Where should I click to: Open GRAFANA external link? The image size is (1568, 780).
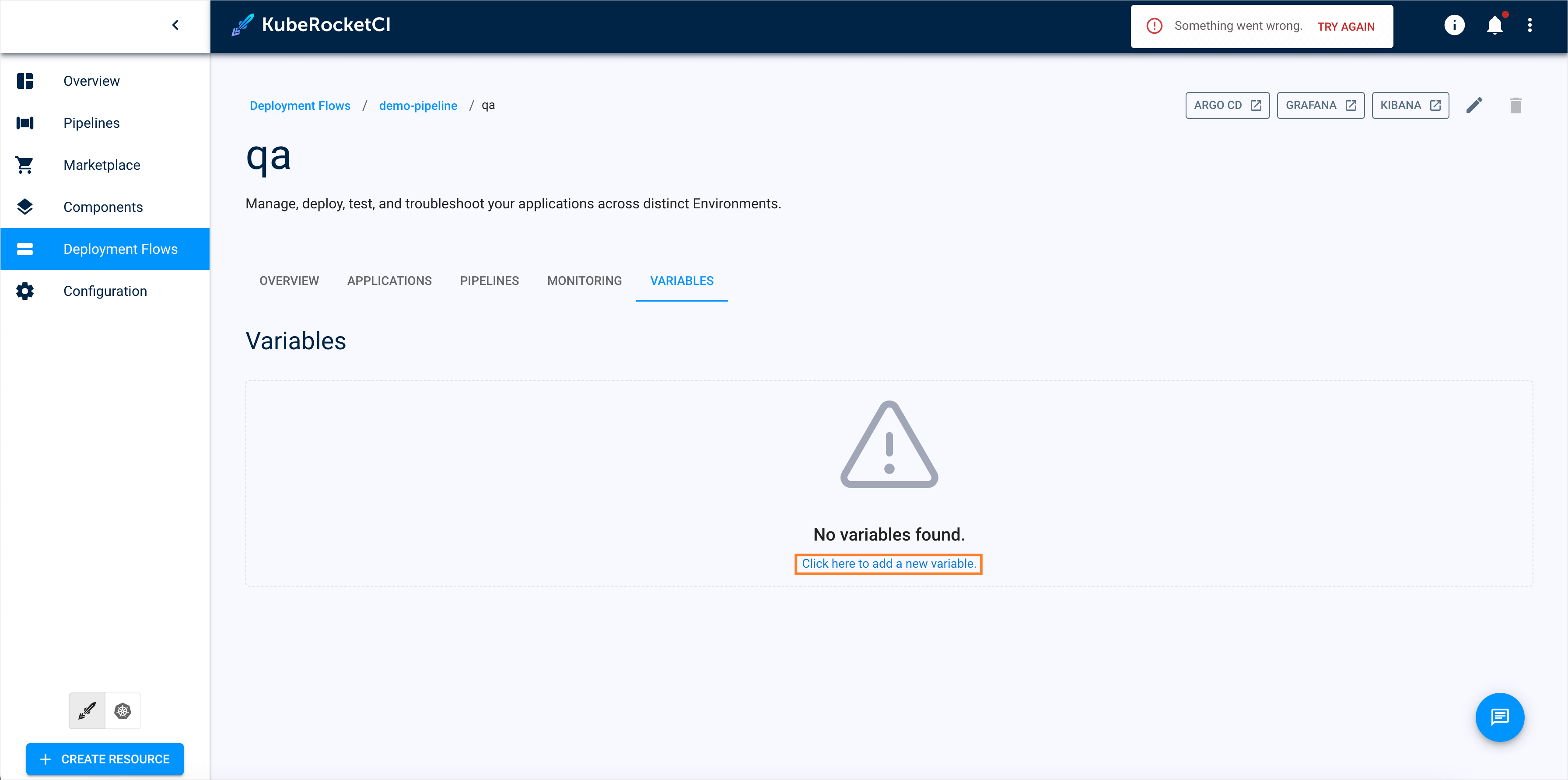1320,105
